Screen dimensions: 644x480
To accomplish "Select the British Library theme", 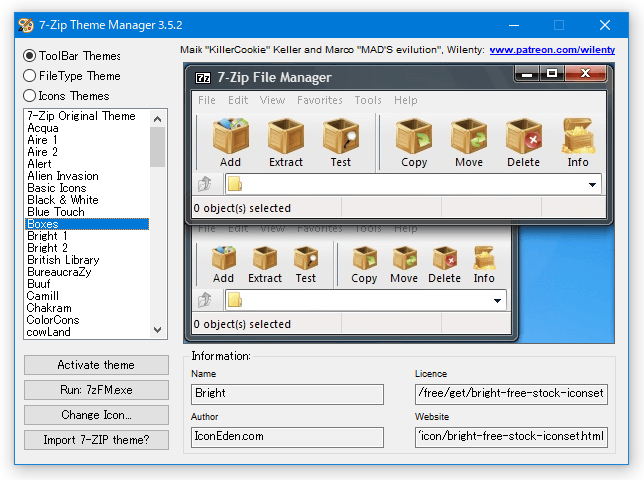I will click(87, 260).
